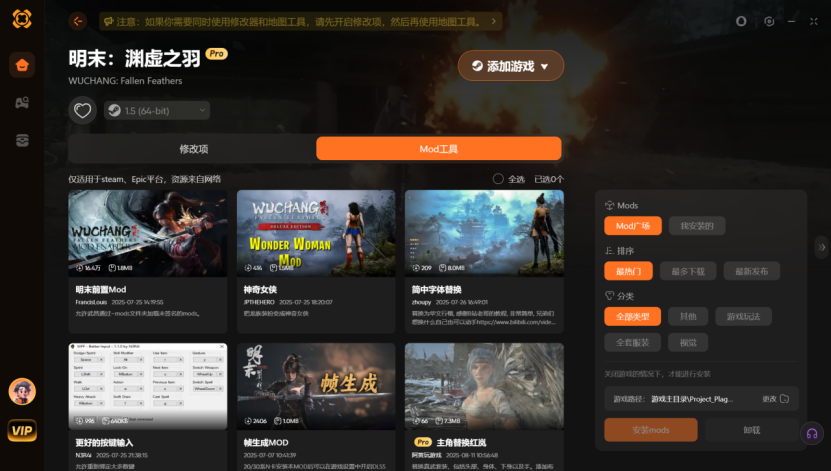The height and width of the screenshot is (471, 831).
Task: Open the 添加游戏 dropdown button
Action: (511, 66)
